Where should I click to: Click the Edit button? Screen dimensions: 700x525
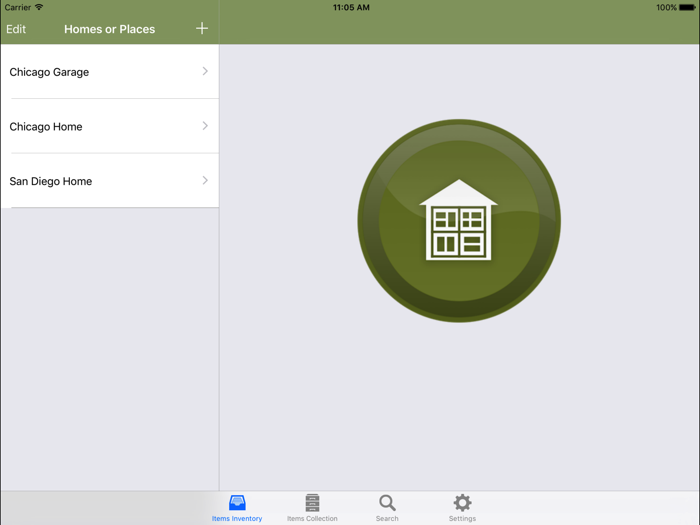[16, 29]
